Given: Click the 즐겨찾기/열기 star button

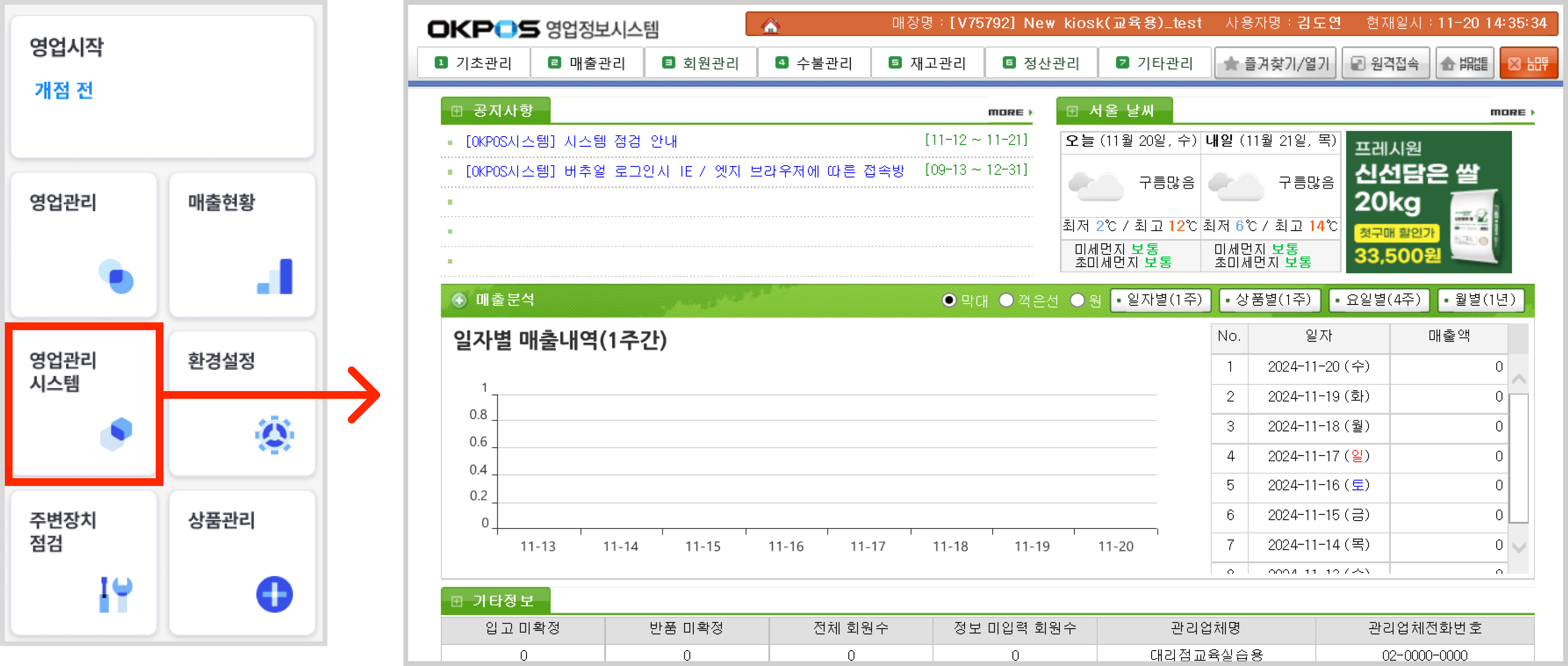Looking at the screenshot, I should 1275,63.
